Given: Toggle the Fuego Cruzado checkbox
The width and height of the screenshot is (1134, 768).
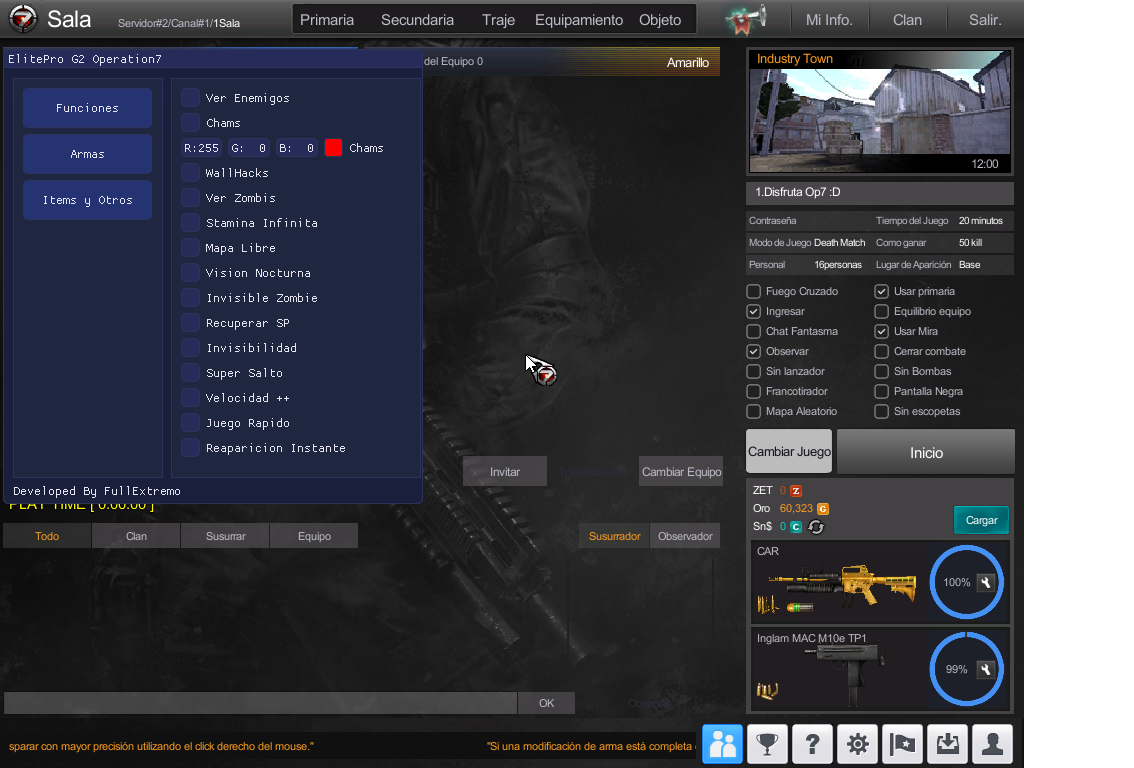Looking at the screenshot, I should coord(754,292).
